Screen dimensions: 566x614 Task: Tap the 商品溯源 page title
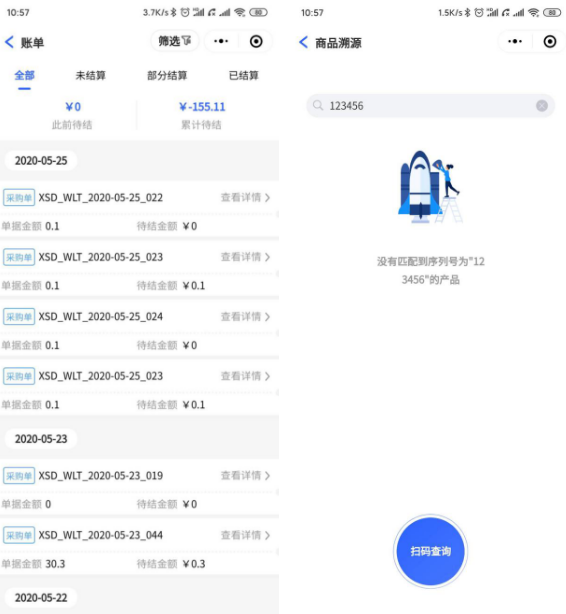[338, 43]
